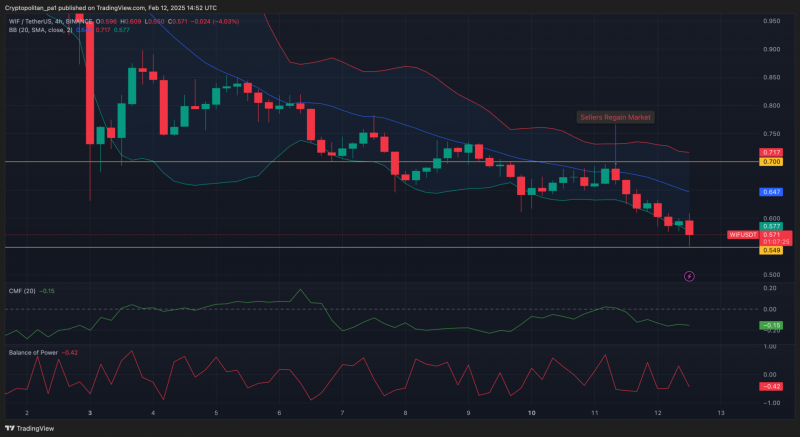Click date 6 on the time axis
The height and width of the screenshot is (437, 800).
click(x=279, y=413)
